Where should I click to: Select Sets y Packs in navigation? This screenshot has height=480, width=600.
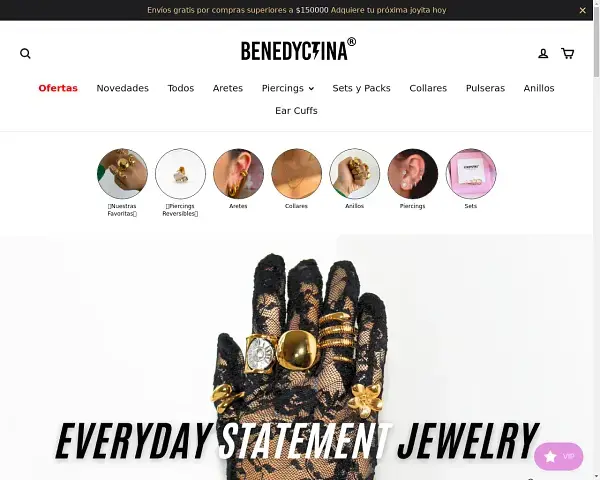coord(361,88)
